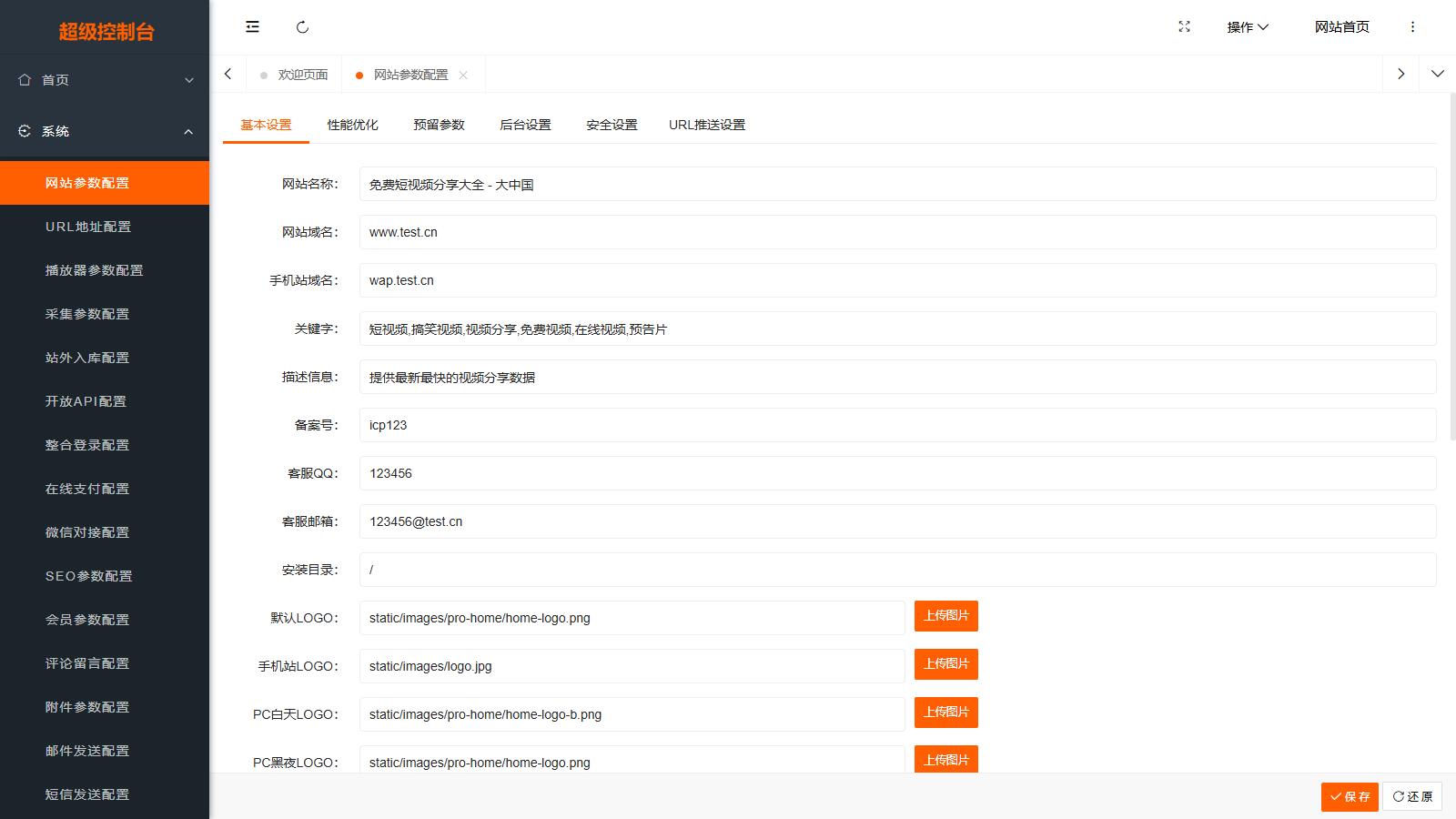This screenshot has width=1456, height=819.
Task: Enter fullscreen via the expand icon
Action: 1183,26
